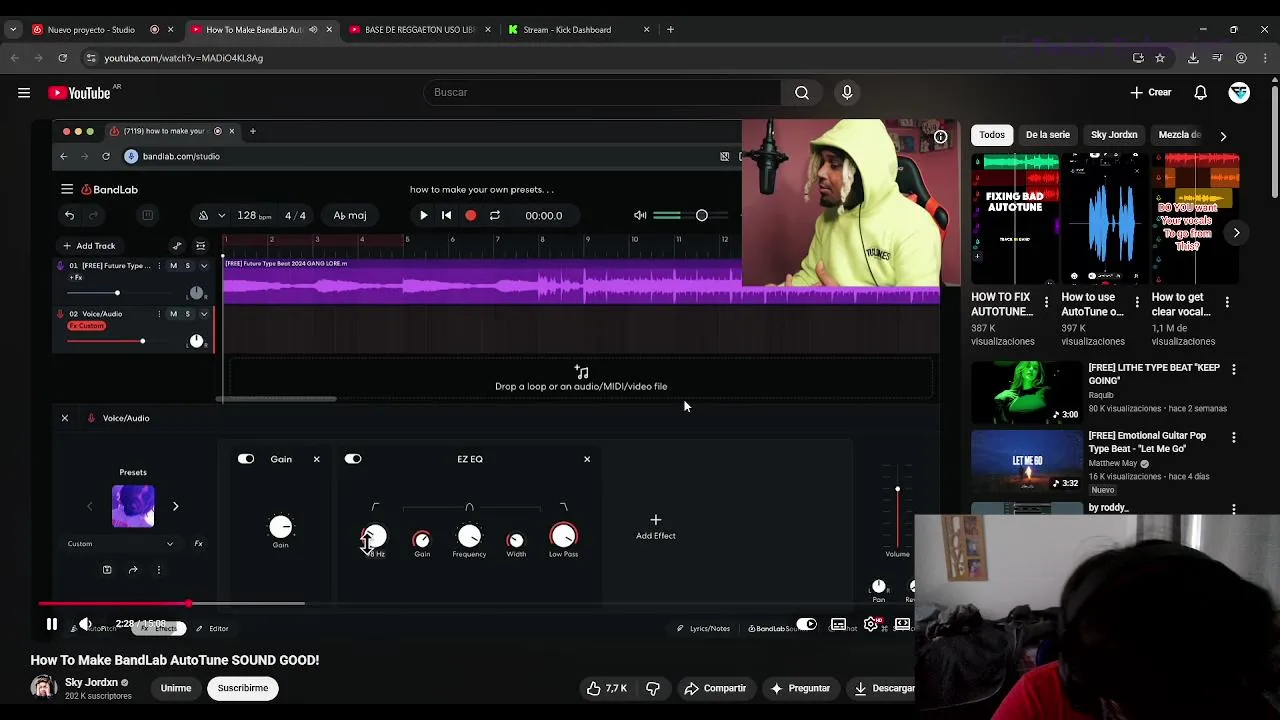Close the Gain effect module
This screenshot has width=1280, height=720.
(316, 459)
